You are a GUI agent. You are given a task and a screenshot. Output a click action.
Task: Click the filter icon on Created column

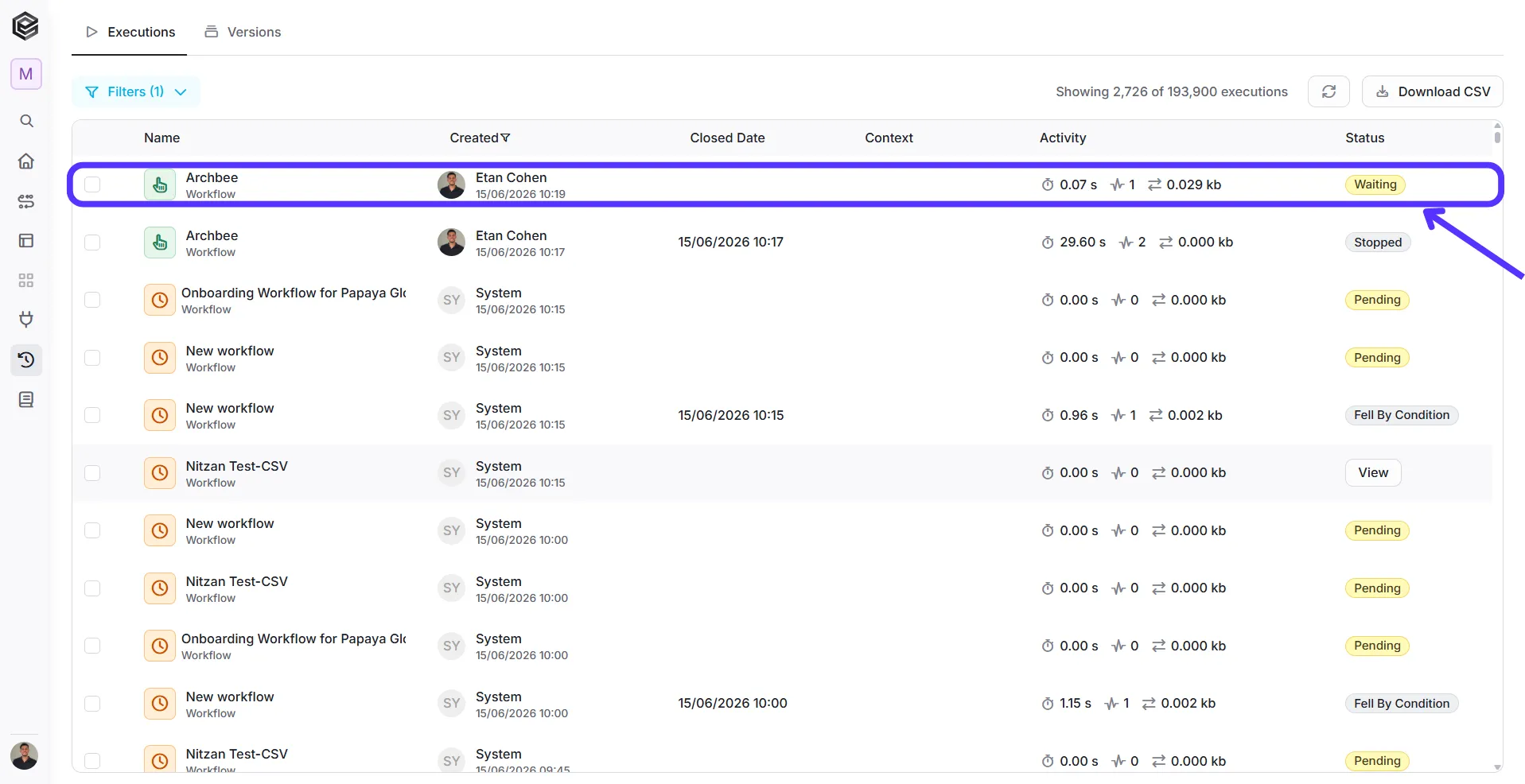[505, 138]
